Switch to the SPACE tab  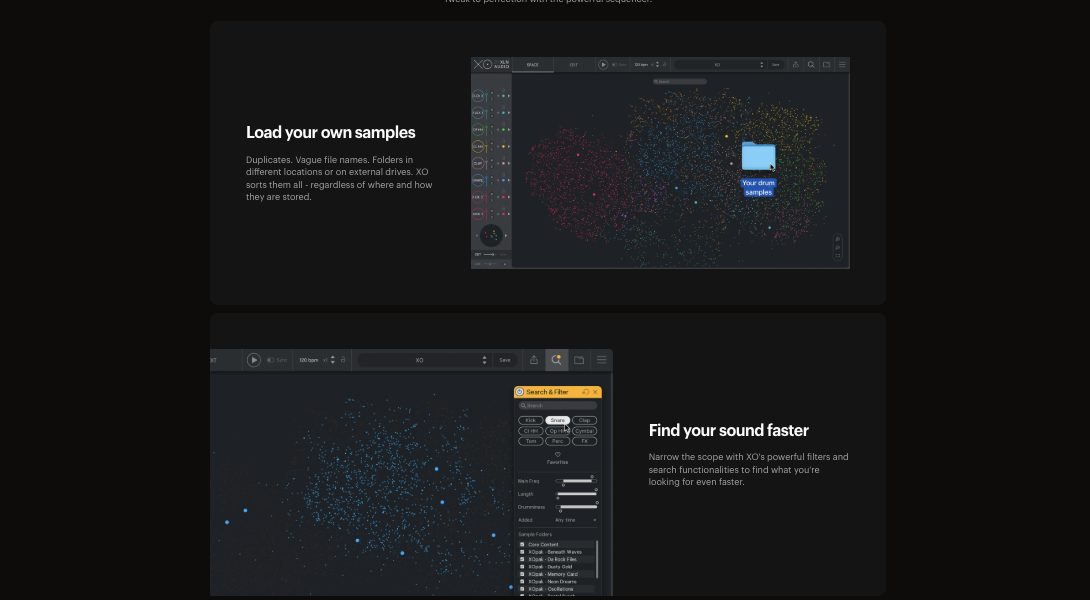[x=532, y=65]
